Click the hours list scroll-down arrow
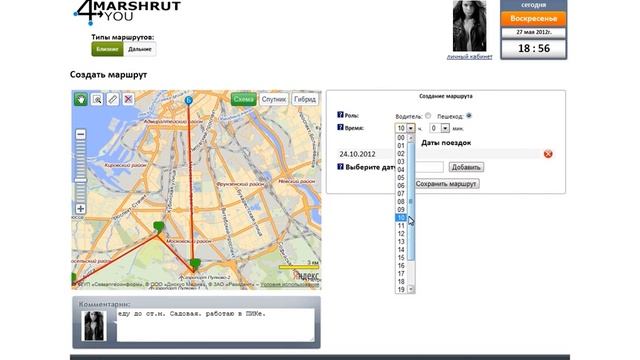640x360 pixels. pyautogui.click(x=411, y=289)
